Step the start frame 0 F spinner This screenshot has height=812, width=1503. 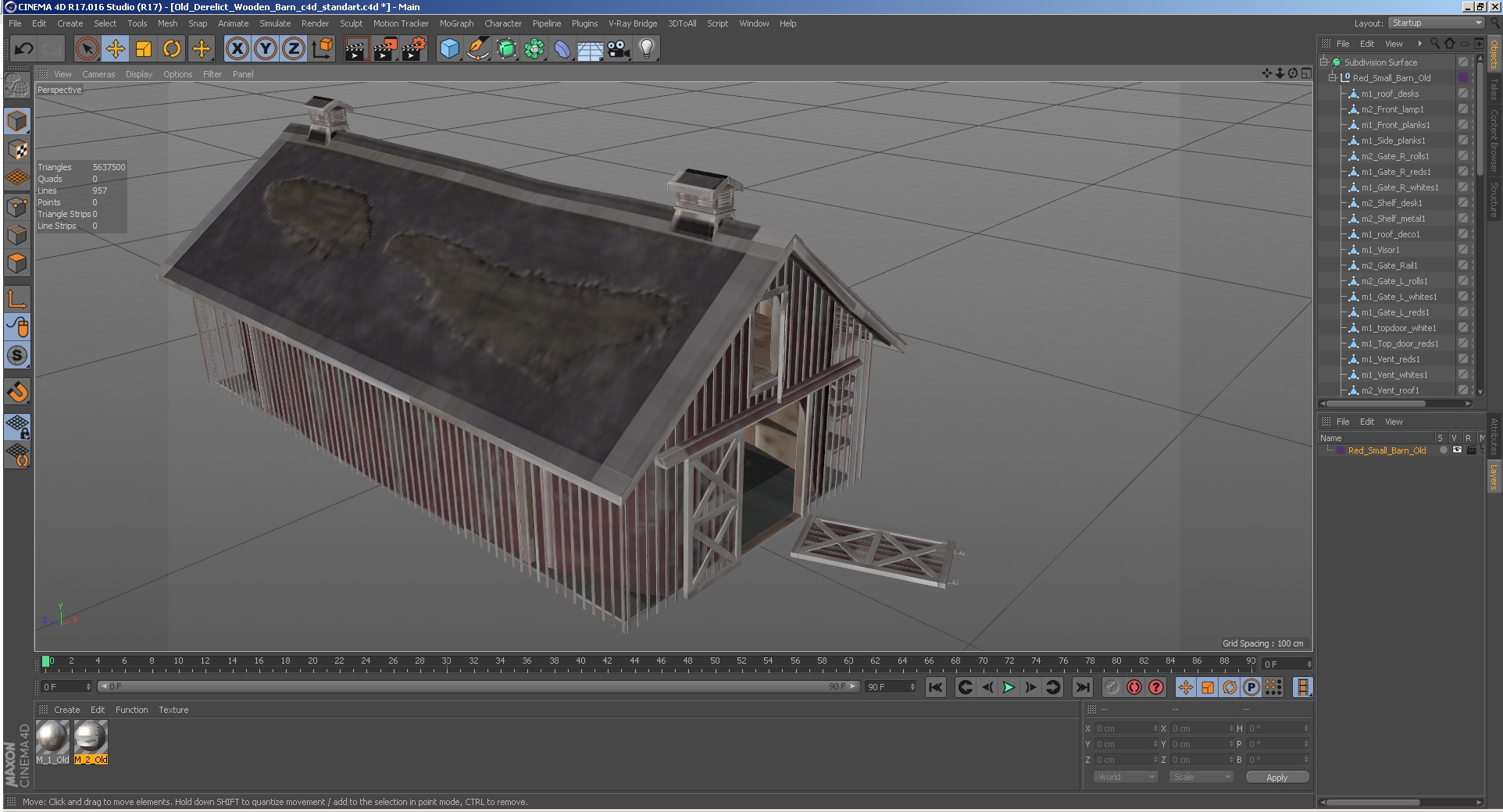coord(88,686)
